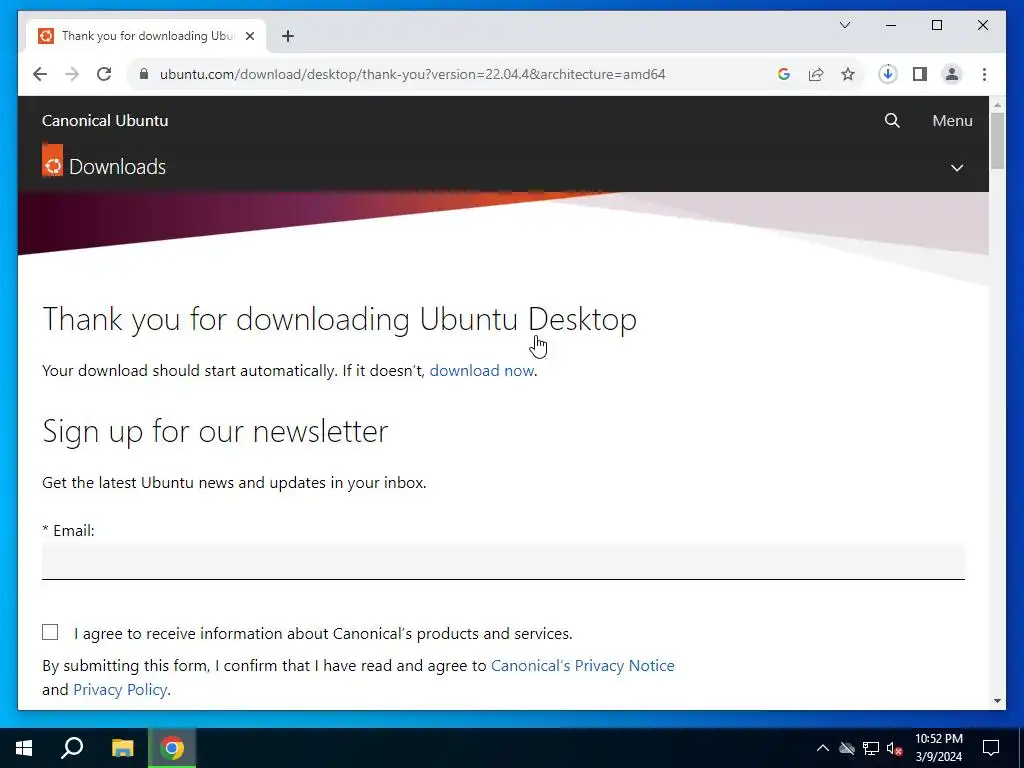
Task: Open the Chrome downloads indicator
Action: pos(888,74)
